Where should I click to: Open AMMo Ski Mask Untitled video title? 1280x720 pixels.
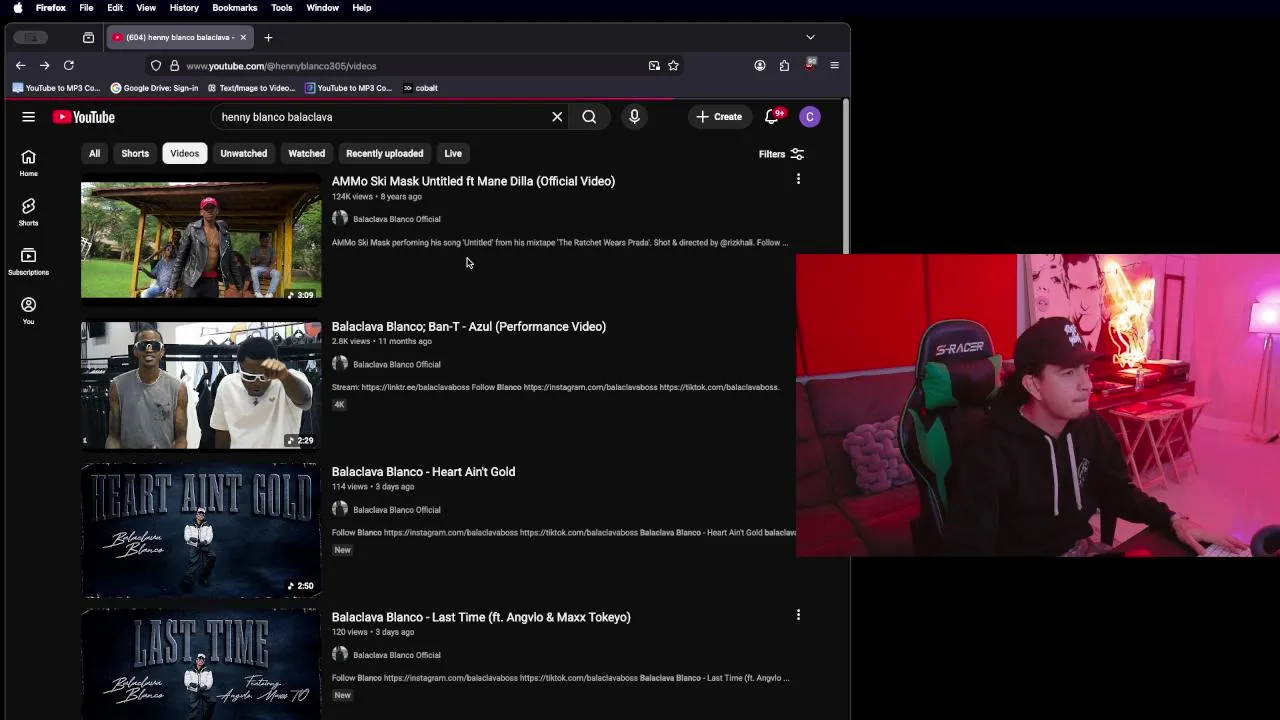[473, 181]
